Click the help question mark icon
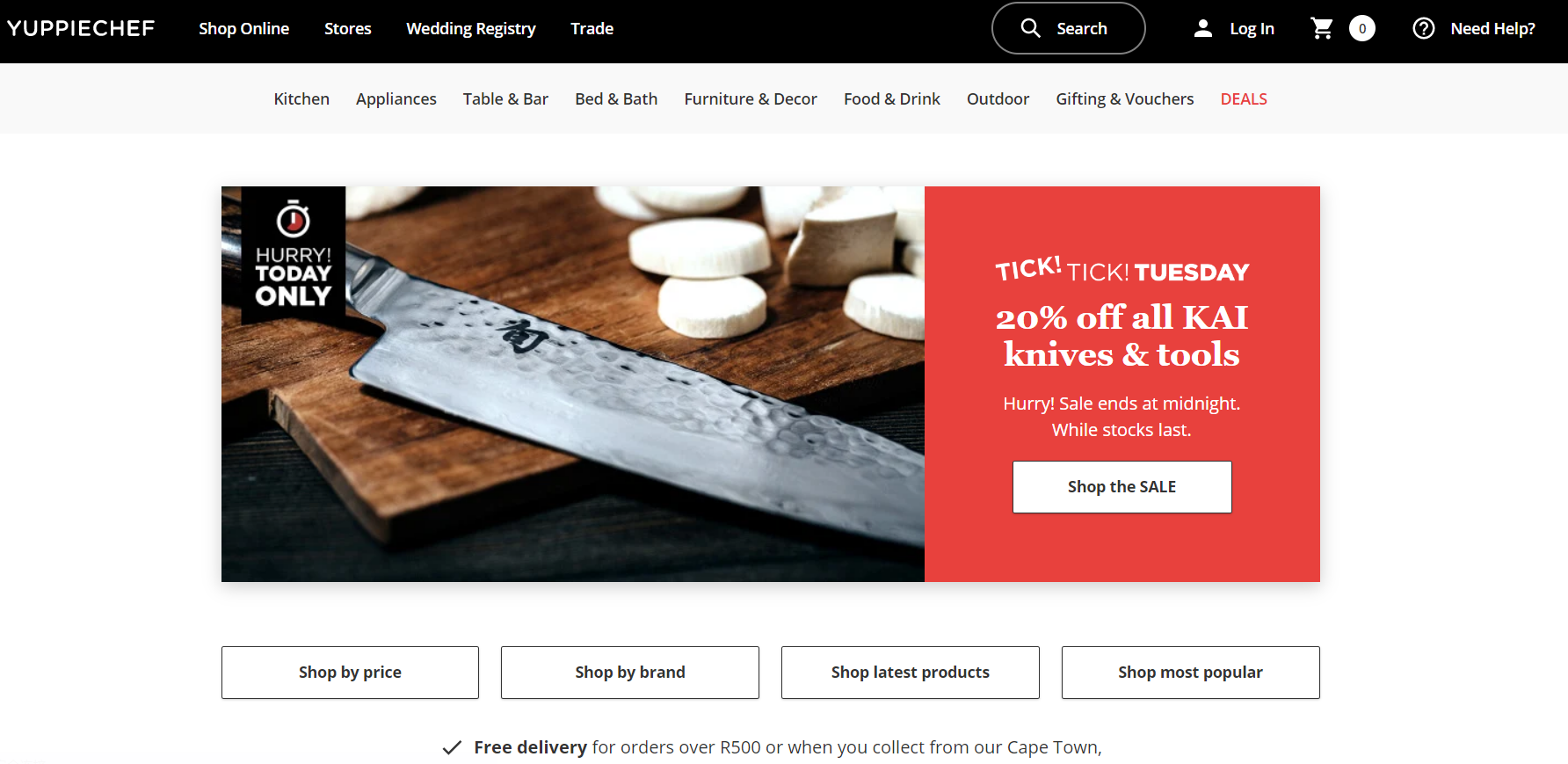The width and height of the screenshot is (1568, 764). [1424, 28]
